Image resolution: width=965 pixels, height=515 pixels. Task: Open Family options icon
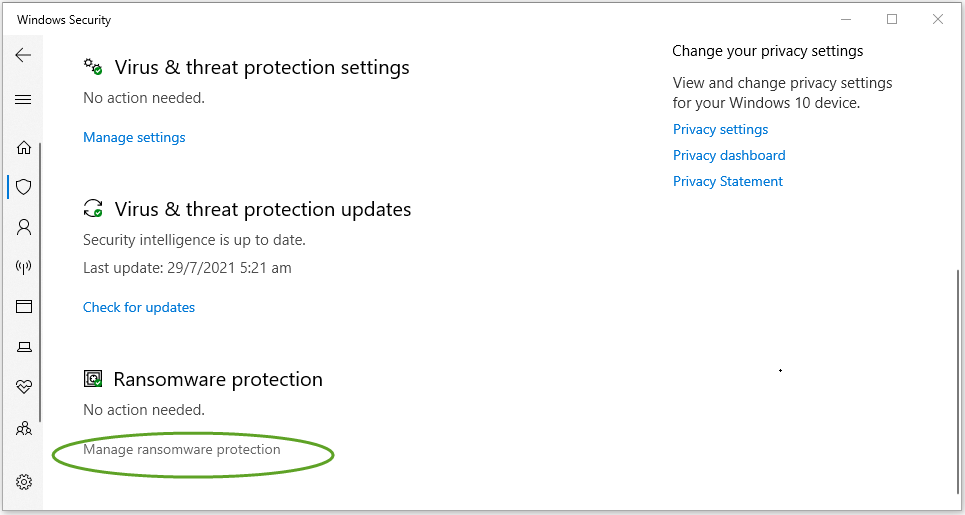pyautogui.click(x=24, y=428)
